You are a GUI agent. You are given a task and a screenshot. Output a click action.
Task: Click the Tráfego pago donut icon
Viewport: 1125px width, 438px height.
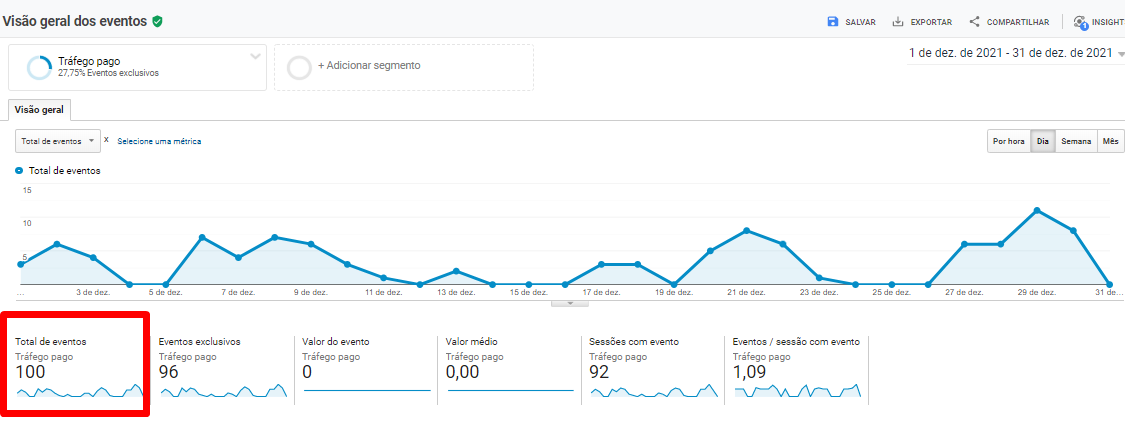(x=40, y=67)
